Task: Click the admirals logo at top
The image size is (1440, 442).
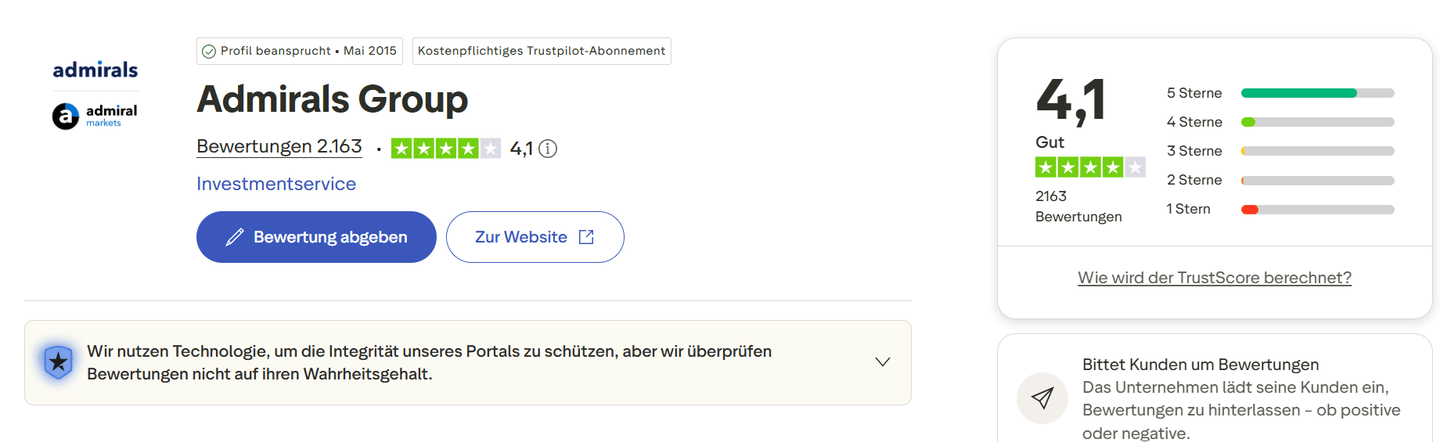Action: (x=95, y=70)
